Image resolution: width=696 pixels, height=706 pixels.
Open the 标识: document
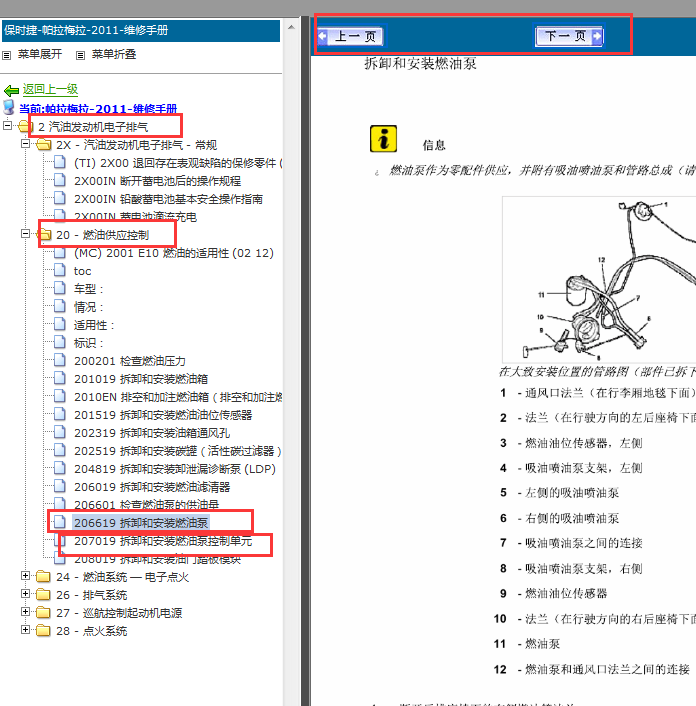coord(89,343)
